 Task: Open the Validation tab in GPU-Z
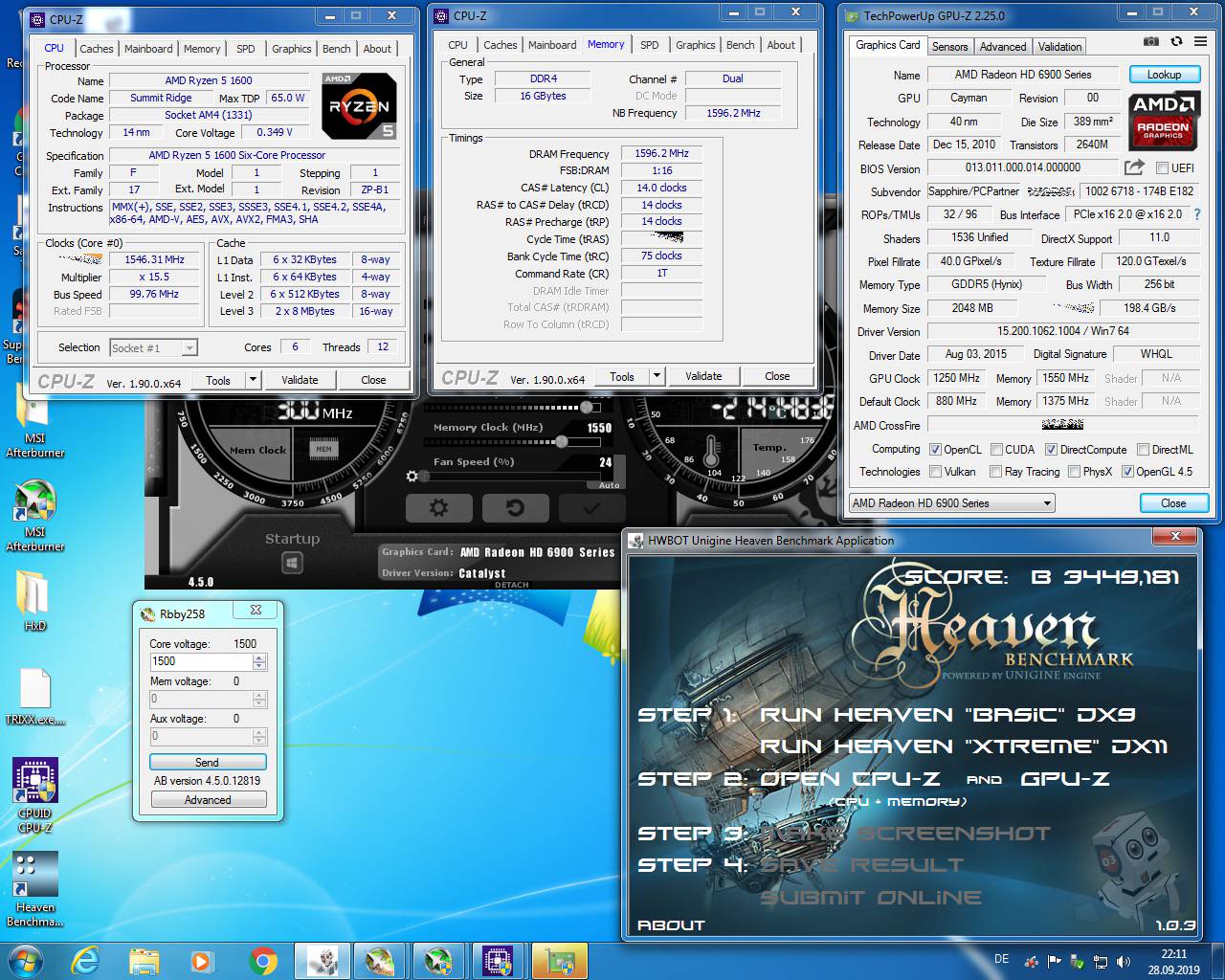coord(1059,46)
